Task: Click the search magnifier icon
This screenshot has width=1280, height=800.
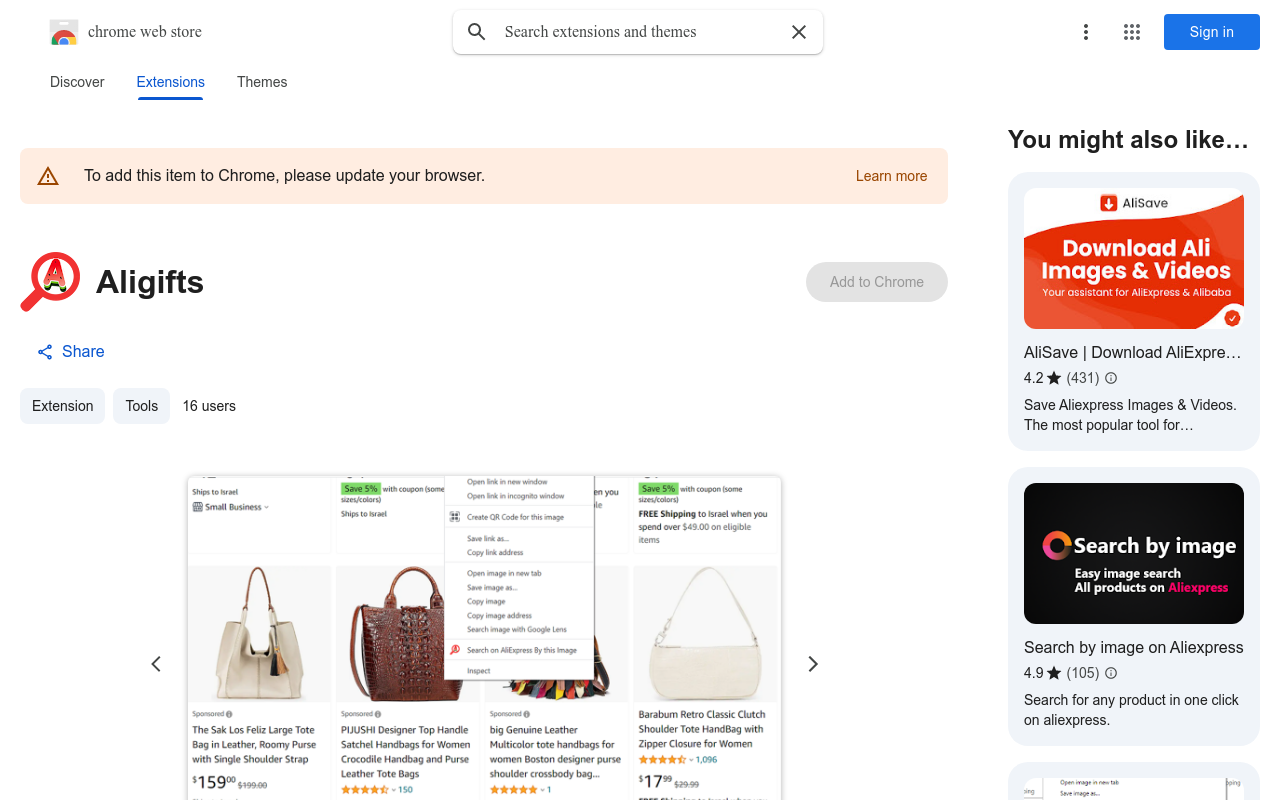Action: pos(477,32)
